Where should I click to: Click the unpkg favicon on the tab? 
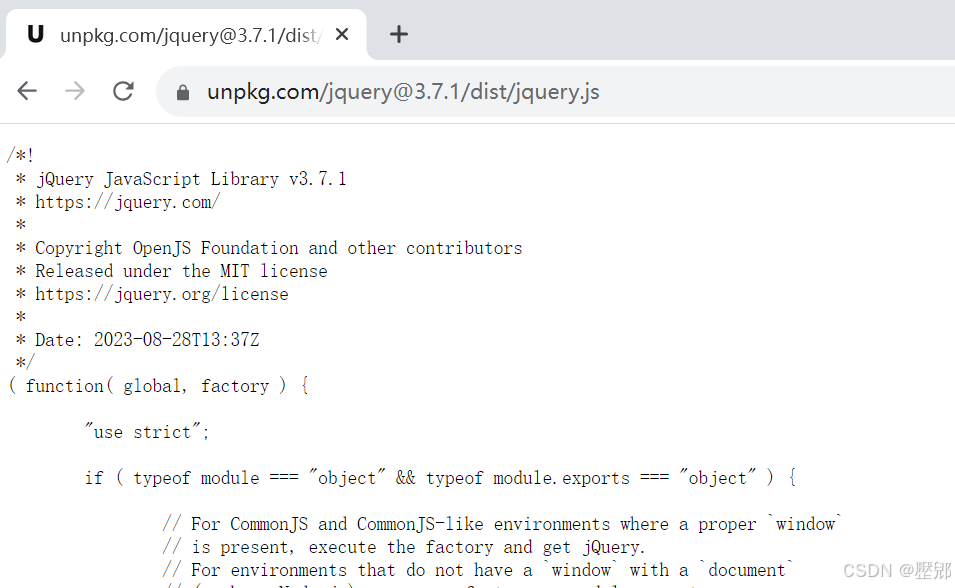pyautogui.click(x=36, y=34)
